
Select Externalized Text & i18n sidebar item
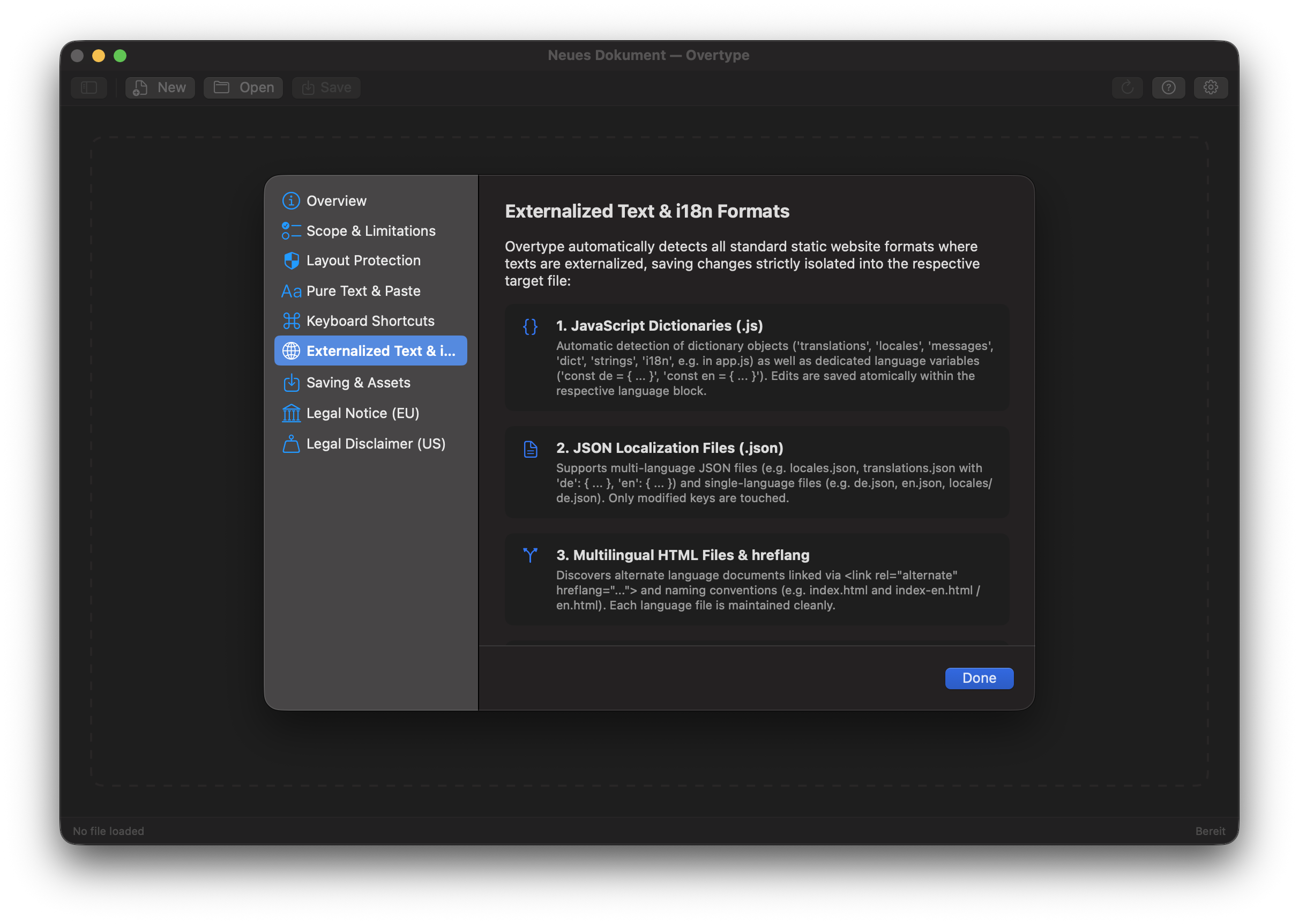click(x=371, y=351)
